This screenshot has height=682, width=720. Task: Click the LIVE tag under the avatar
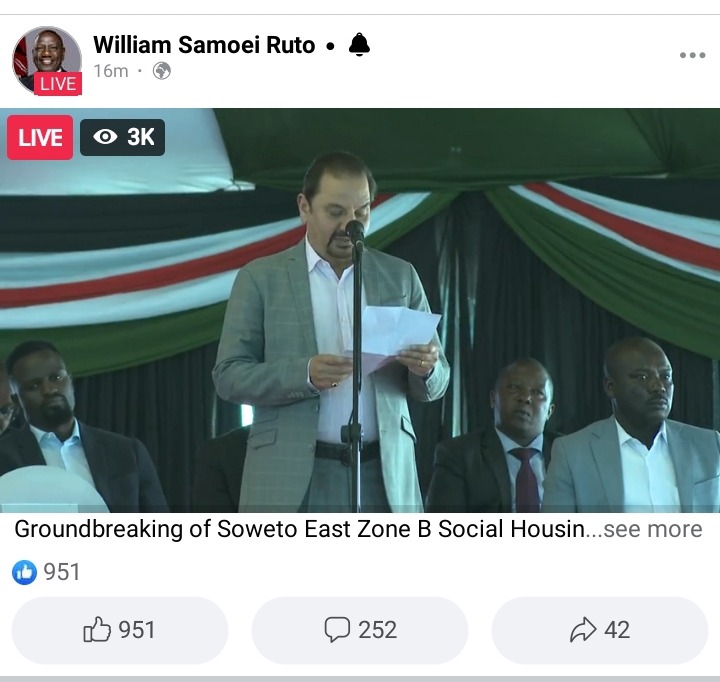click(58, 84)
